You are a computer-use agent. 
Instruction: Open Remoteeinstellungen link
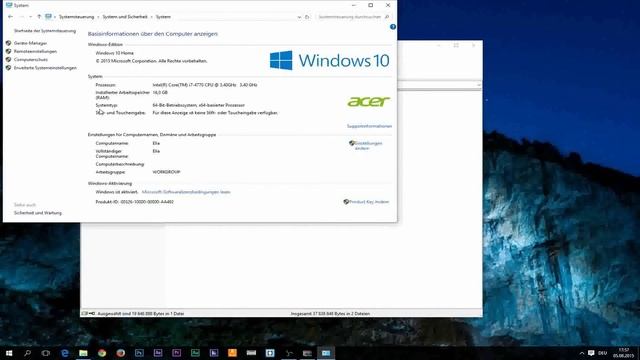(36, 51)
